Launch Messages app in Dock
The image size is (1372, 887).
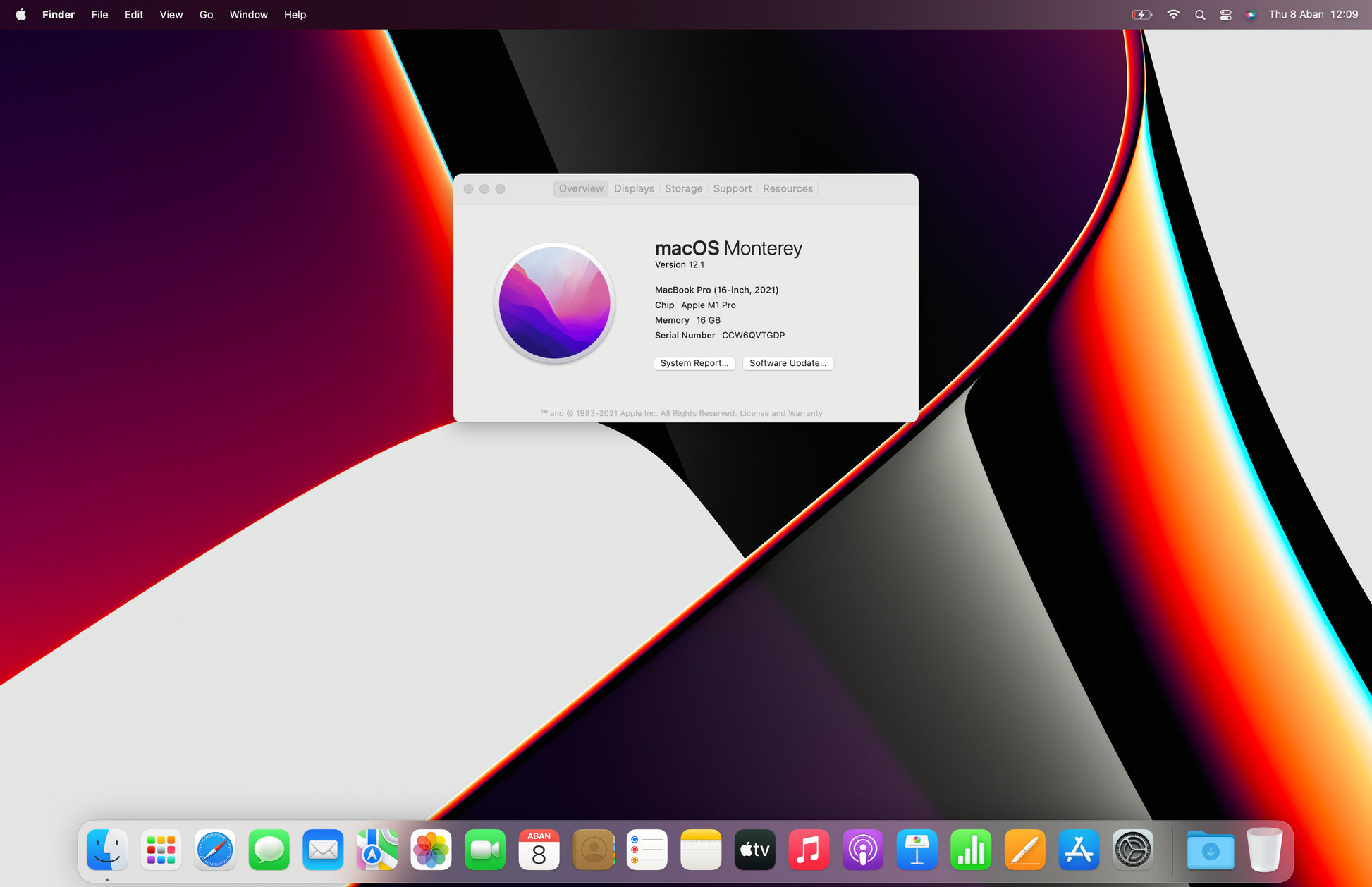coord(269,850)
